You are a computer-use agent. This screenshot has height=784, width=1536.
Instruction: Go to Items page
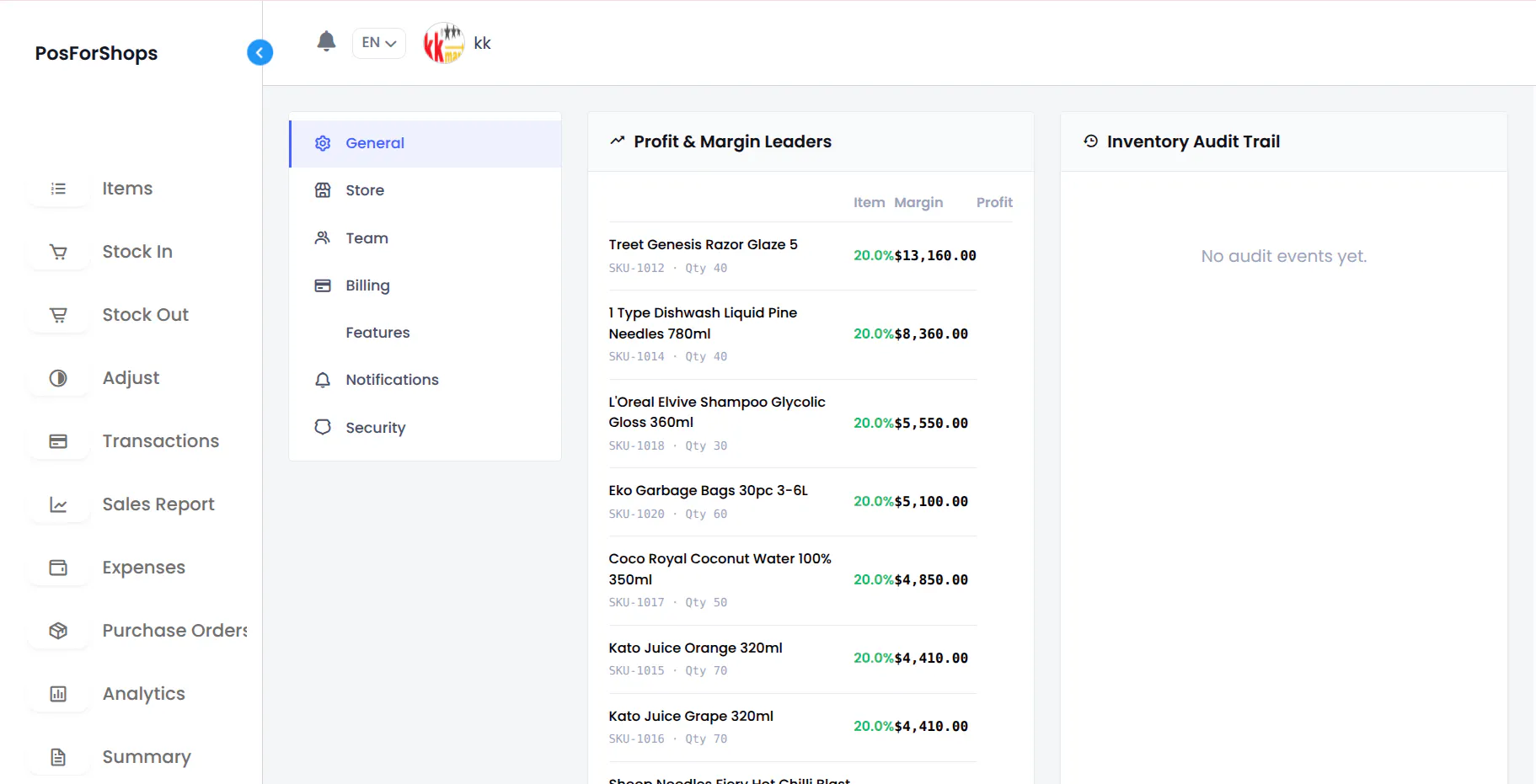(127, 189)
